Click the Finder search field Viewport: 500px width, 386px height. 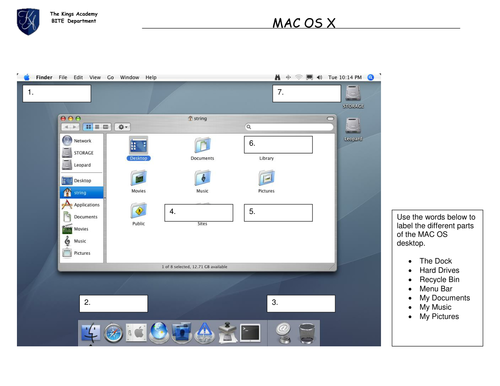(x=289, y=127)
